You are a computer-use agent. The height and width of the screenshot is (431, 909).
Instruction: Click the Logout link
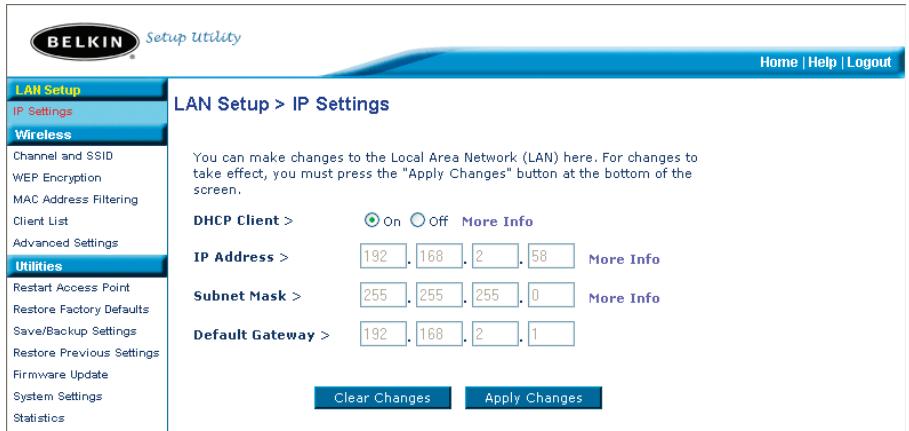(869, 63)
